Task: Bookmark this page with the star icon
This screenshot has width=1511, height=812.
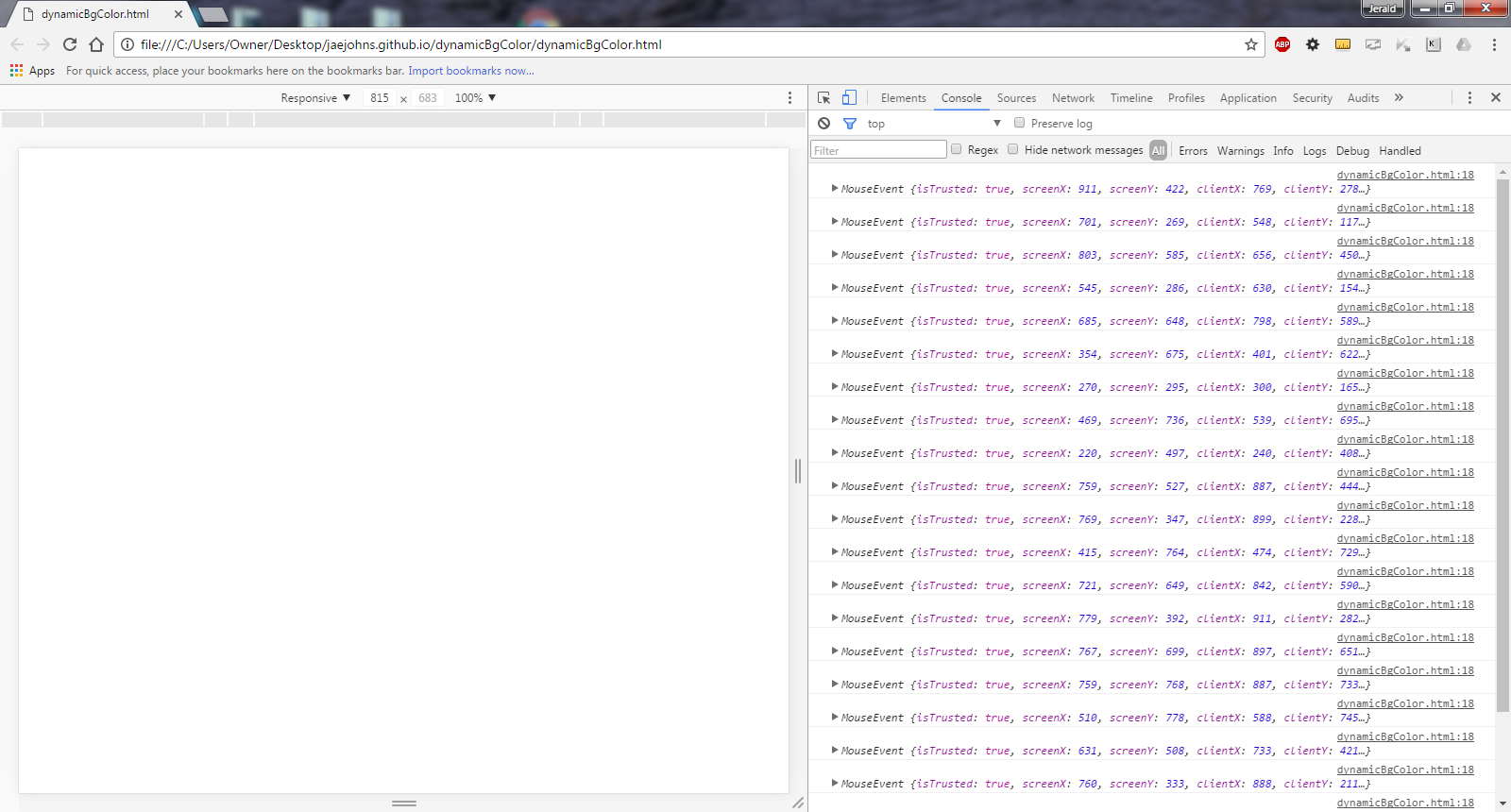Action: pyautogui.click(x=1251, y=44)
